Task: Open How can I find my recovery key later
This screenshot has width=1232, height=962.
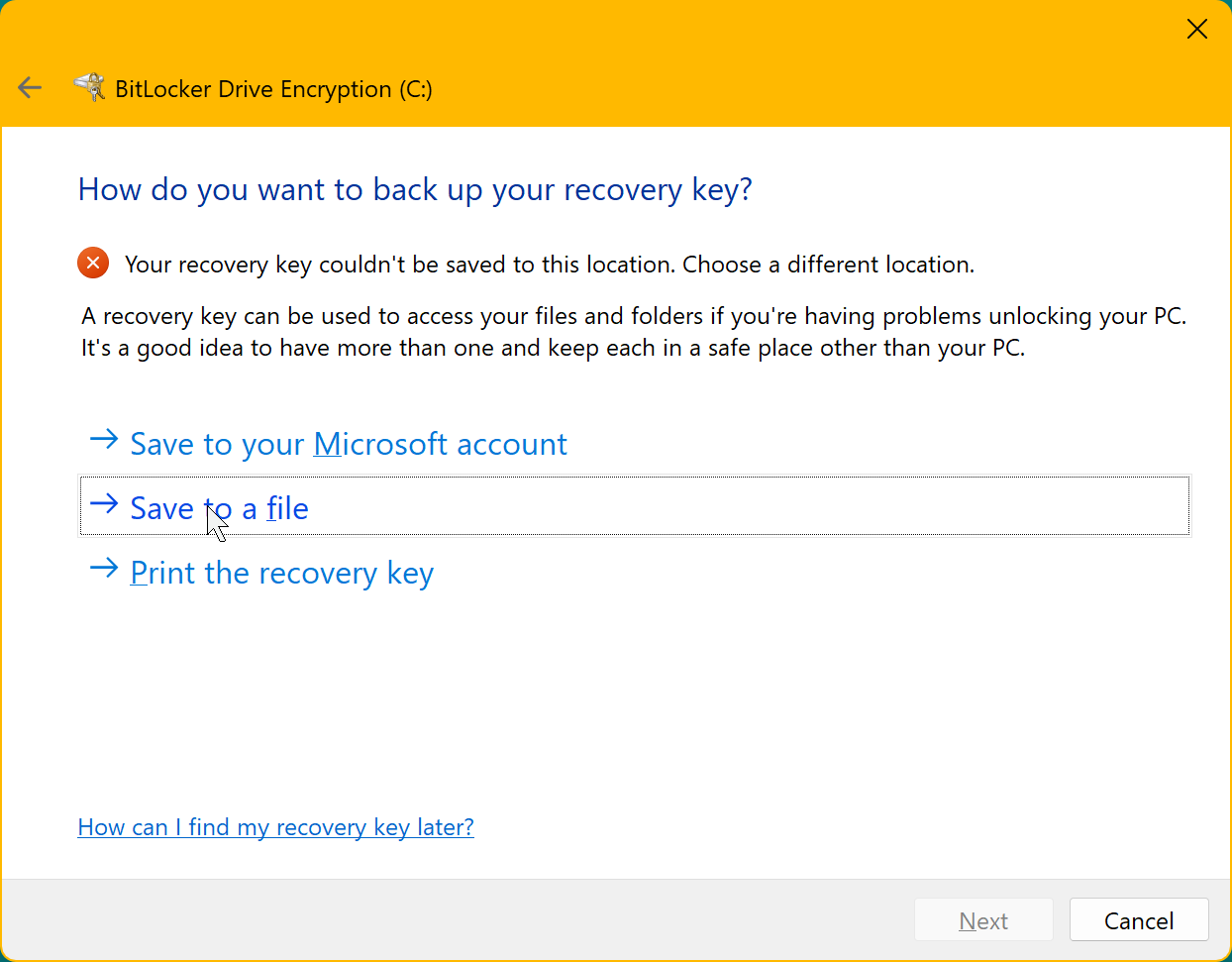Action: 275,827
